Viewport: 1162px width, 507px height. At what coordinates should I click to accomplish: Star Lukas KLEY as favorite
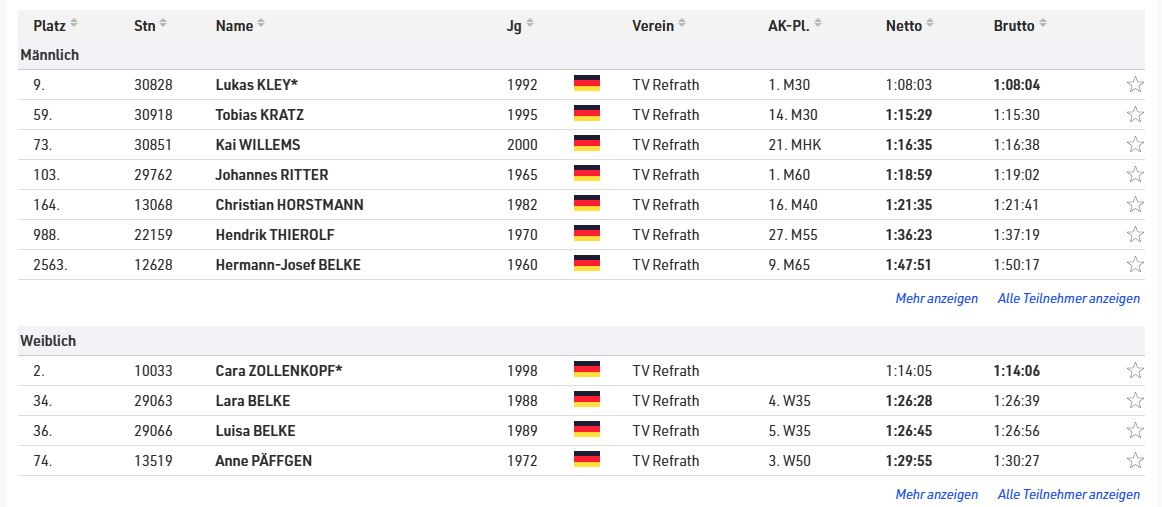[1135, 85]
